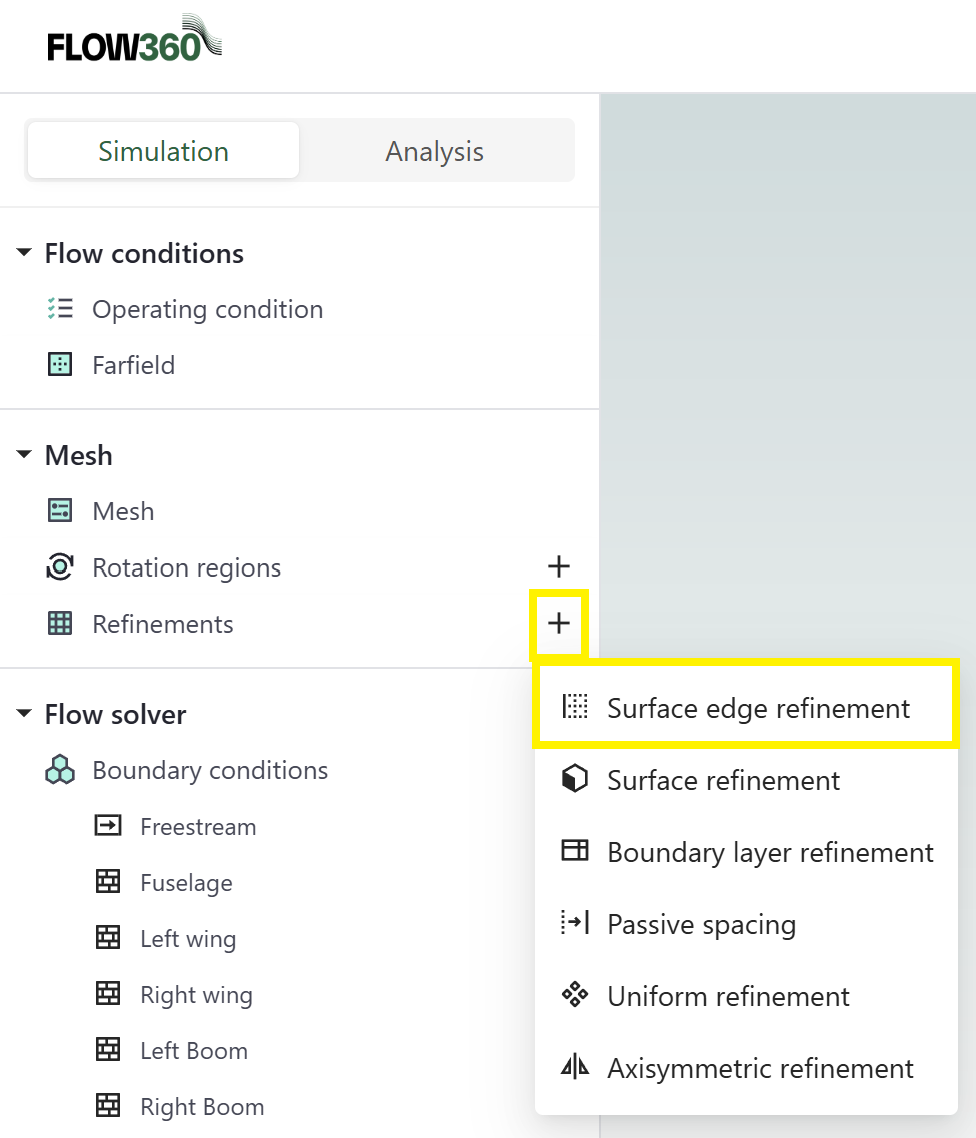Viewport: 976px width, 1138px height.
Task: Add an Axisymmetric refinement
Action: coord(760,1068)
